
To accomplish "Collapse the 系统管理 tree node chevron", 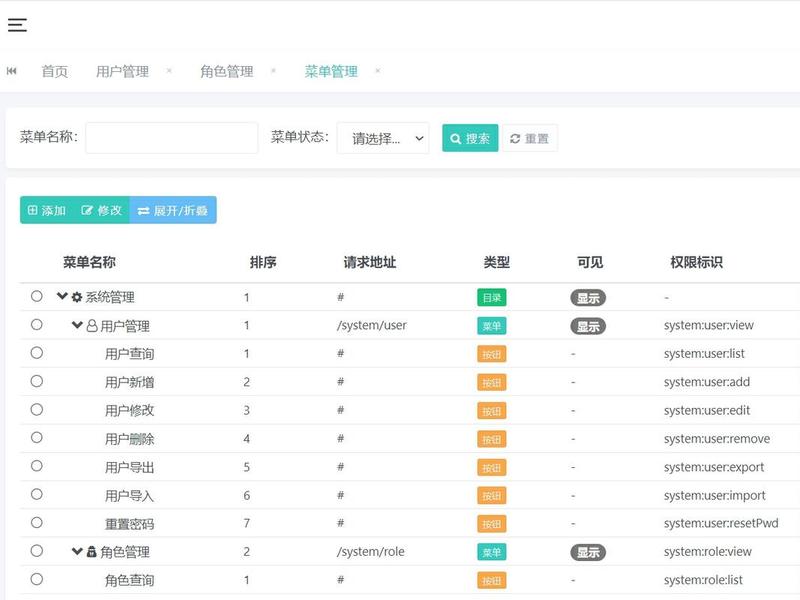I will pyautogui.click(x=62, y=296).
